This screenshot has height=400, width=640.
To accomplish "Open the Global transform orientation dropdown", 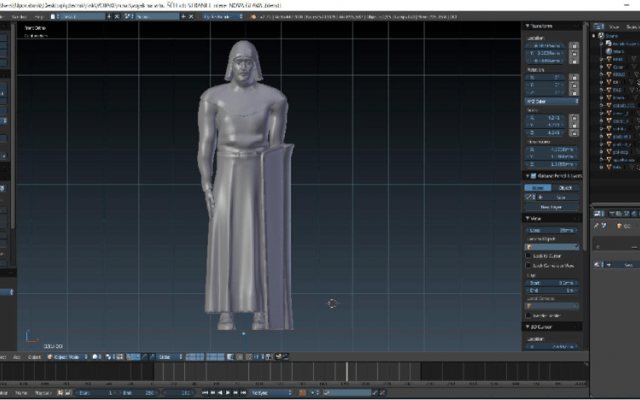I will pyautogui.click(x=169, y=357).
